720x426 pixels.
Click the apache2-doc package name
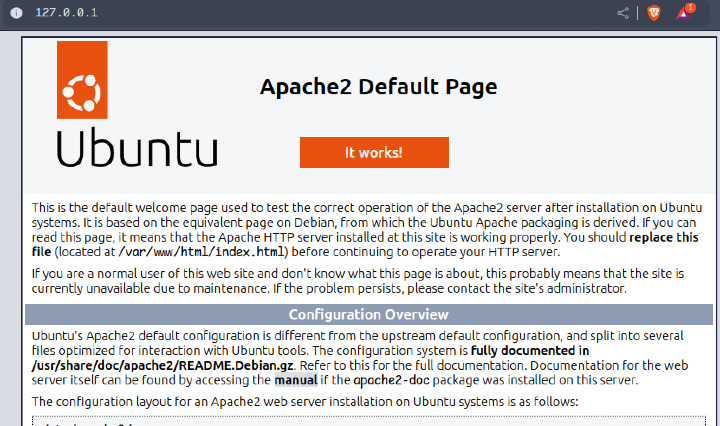click(391, 380)
